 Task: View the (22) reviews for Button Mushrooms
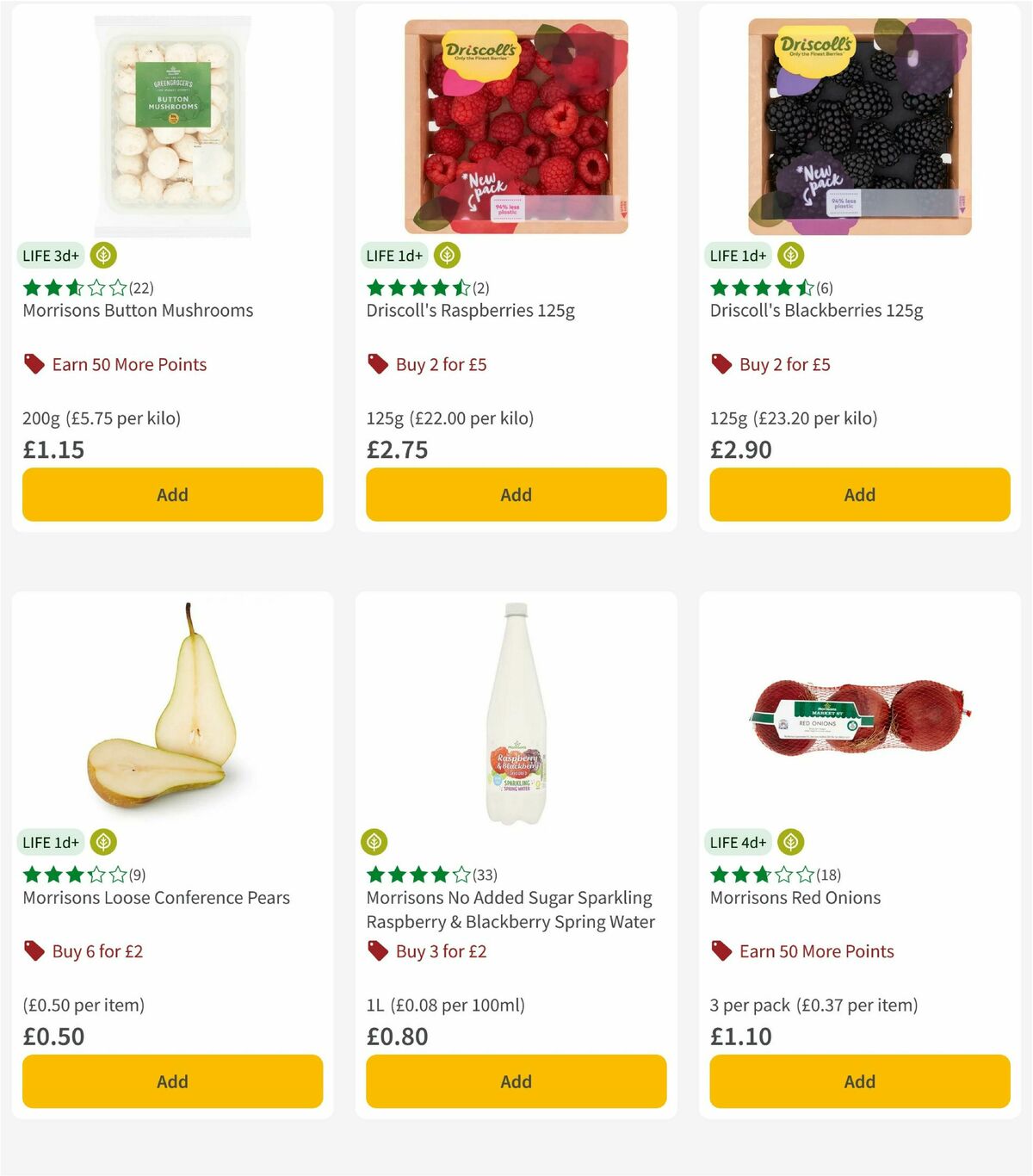pos(140,288)
